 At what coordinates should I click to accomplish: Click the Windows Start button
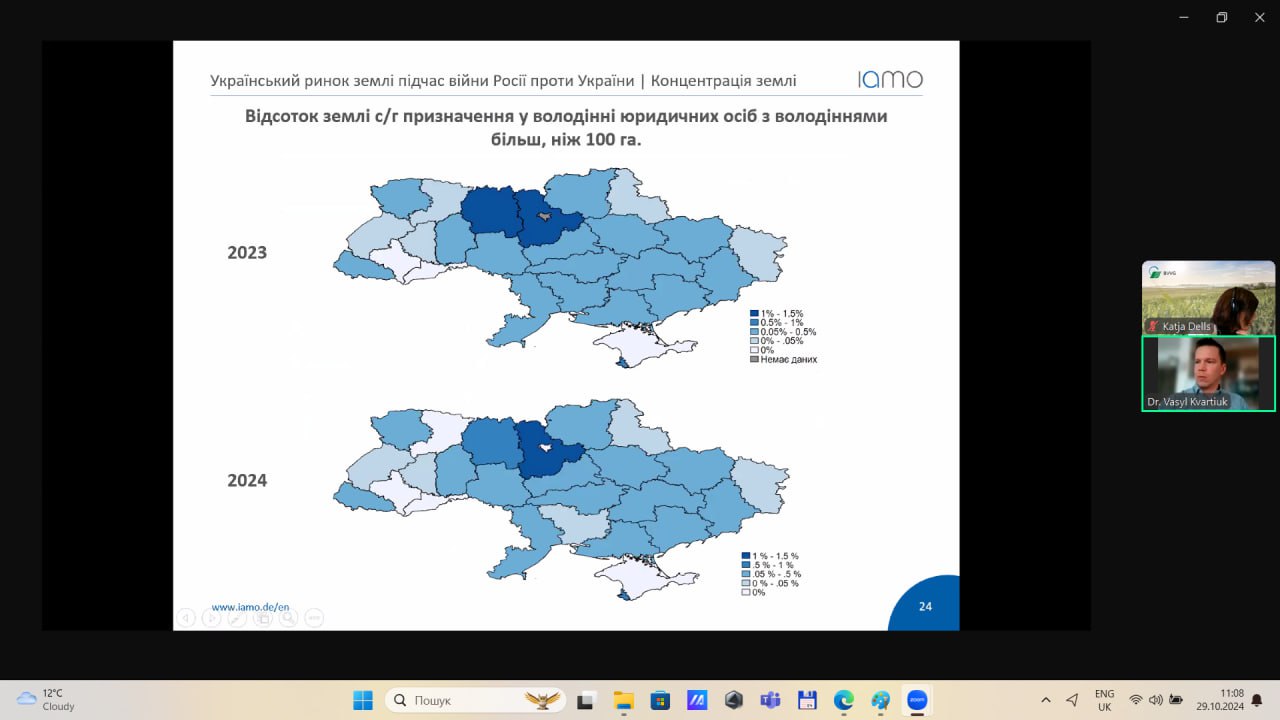[x=363, y=700]
